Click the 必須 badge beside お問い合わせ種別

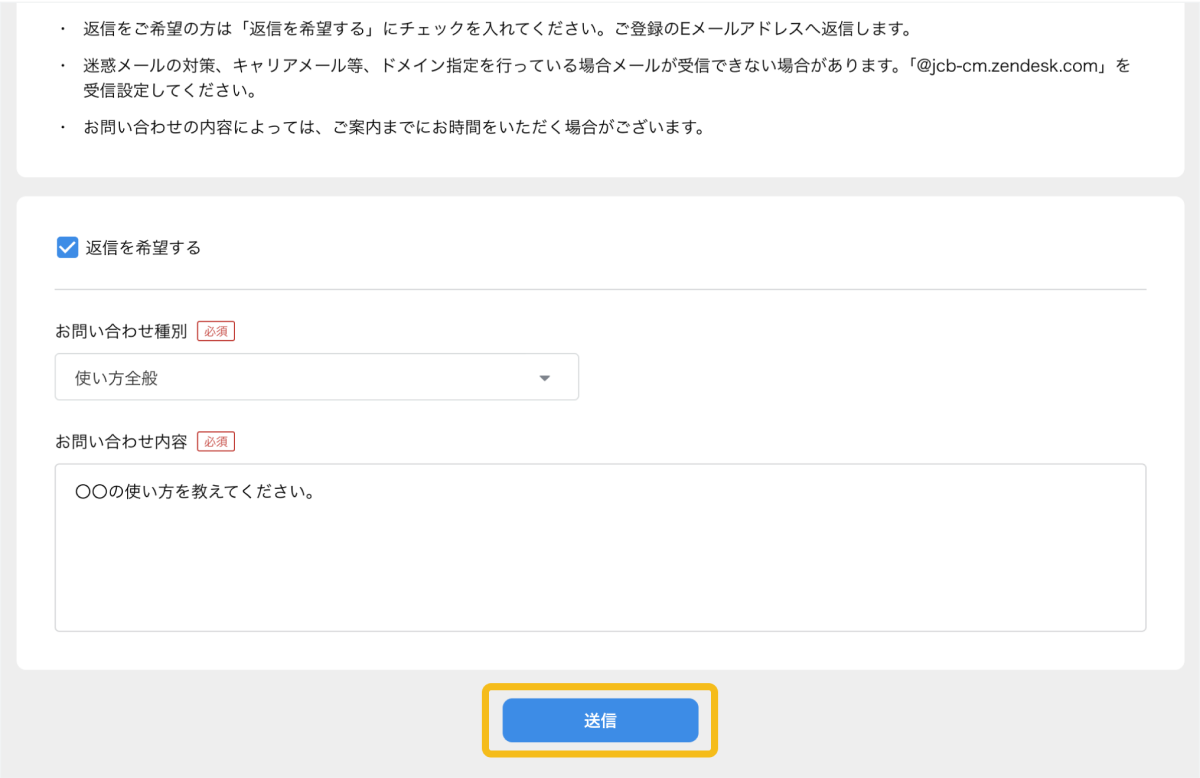(216, 330)
